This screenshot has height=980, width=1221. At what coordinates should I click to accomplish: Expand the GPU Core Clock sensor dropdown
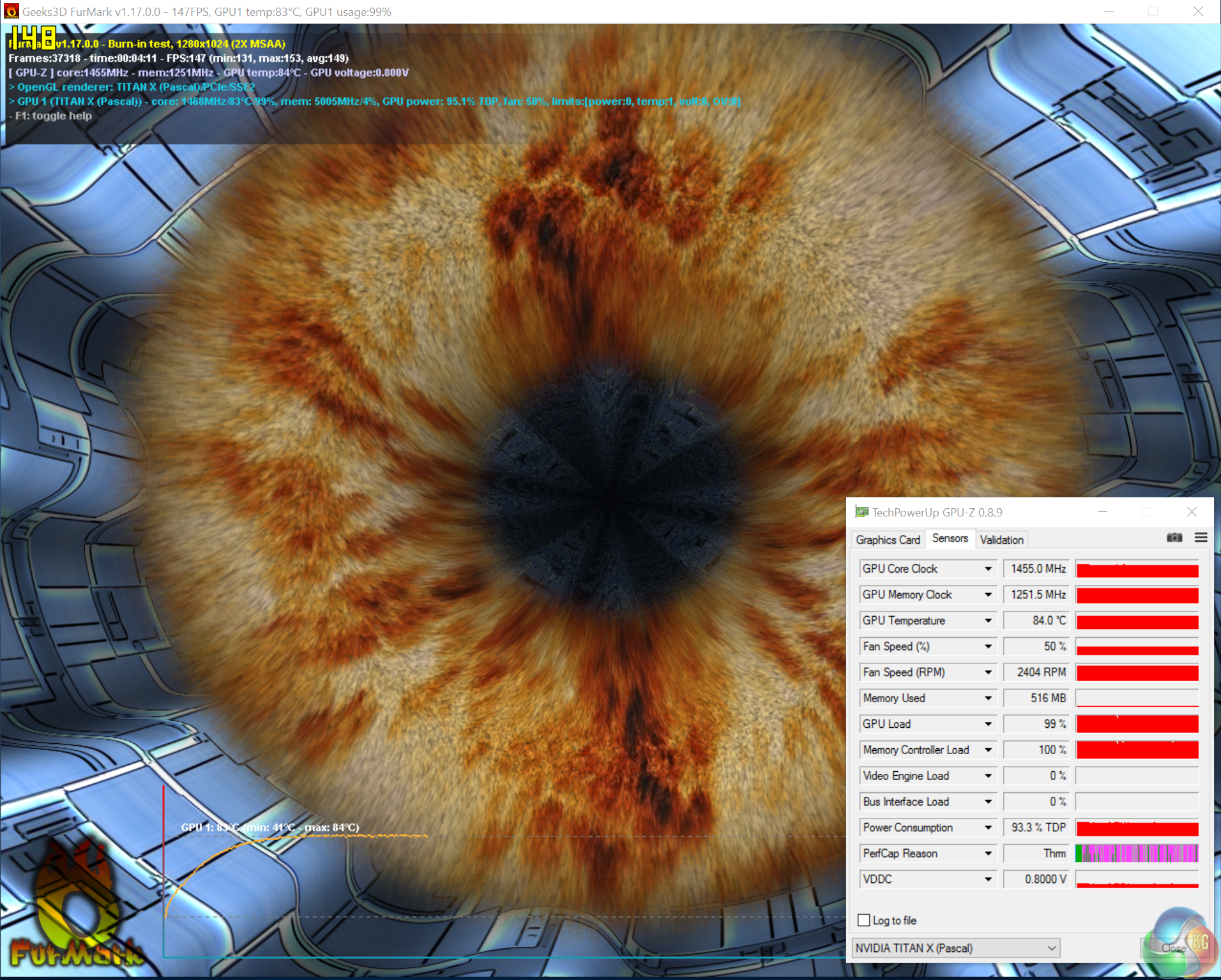(x=988, y=569)
